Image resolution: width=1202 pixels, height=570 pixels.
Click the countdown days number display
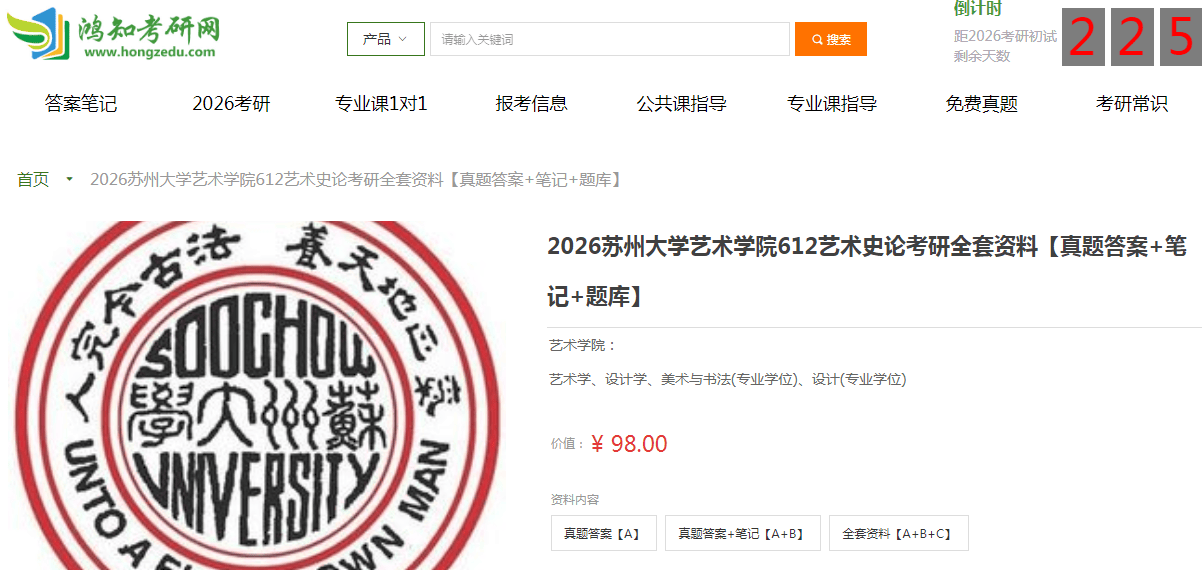(x=1131, y=37)
